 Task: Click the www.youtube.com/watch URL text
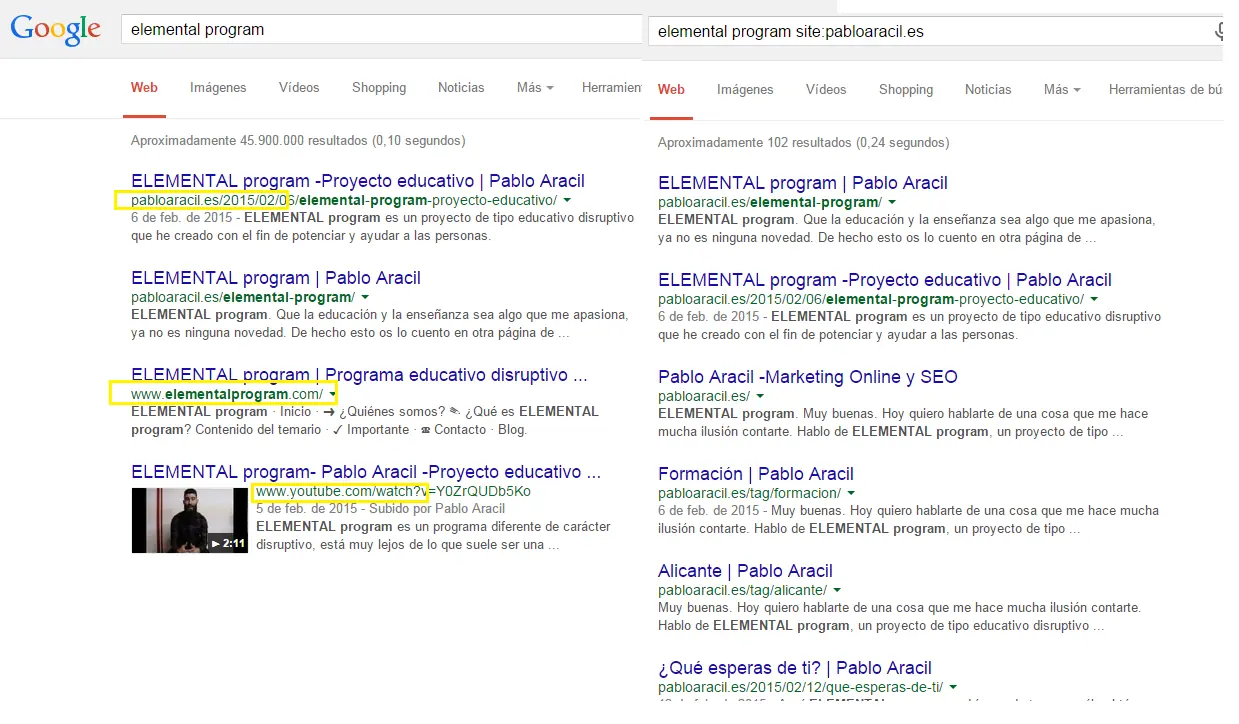(x=393, y=492)
